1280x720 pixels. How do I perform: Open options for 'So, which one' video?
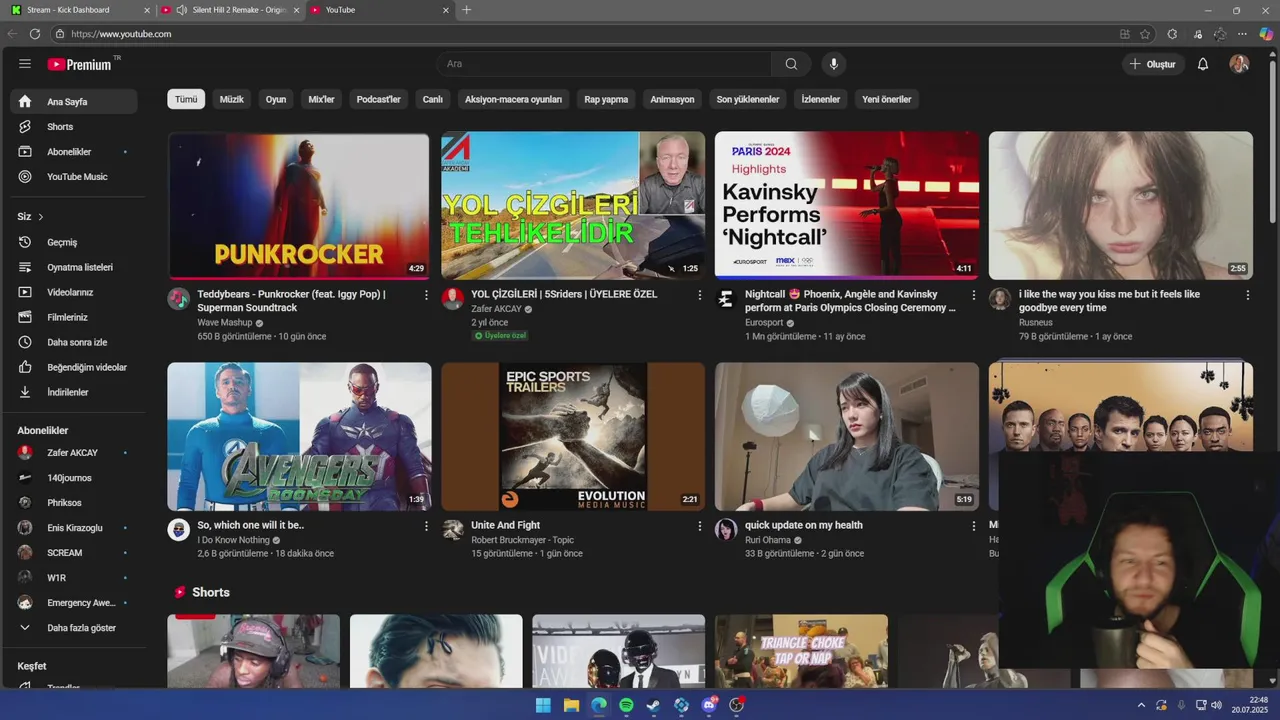click(x=426, y=526)
